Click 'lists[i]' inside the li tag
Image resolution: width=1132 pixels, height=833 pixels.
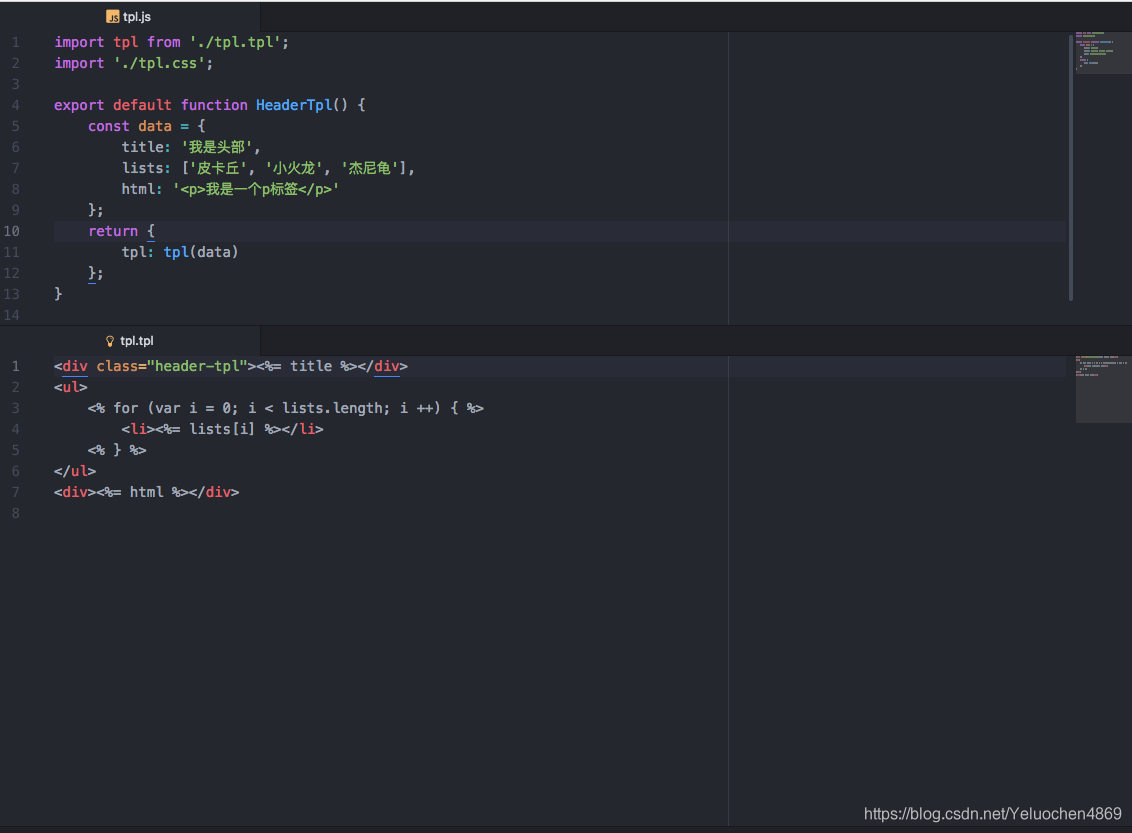coord(222,429)
